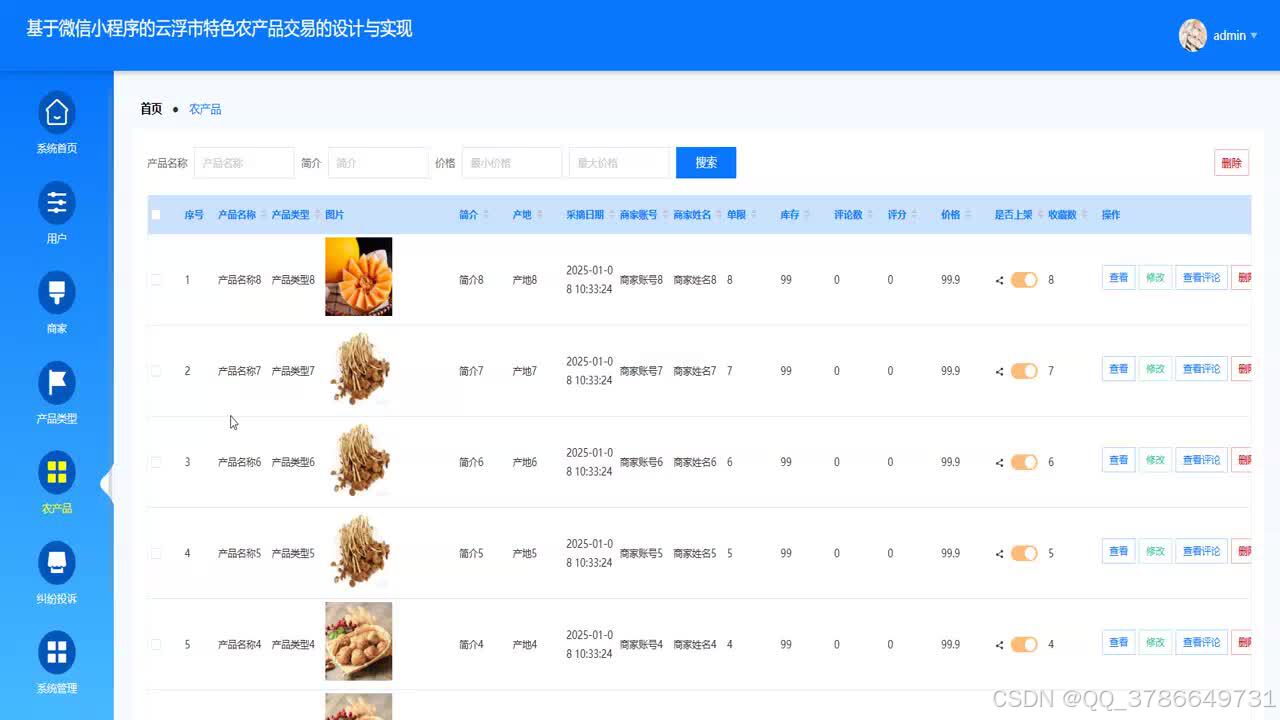Open the 纠纷投诉 complaints icon
Viewport: 1280px width, 720px height.
[57, 563]
